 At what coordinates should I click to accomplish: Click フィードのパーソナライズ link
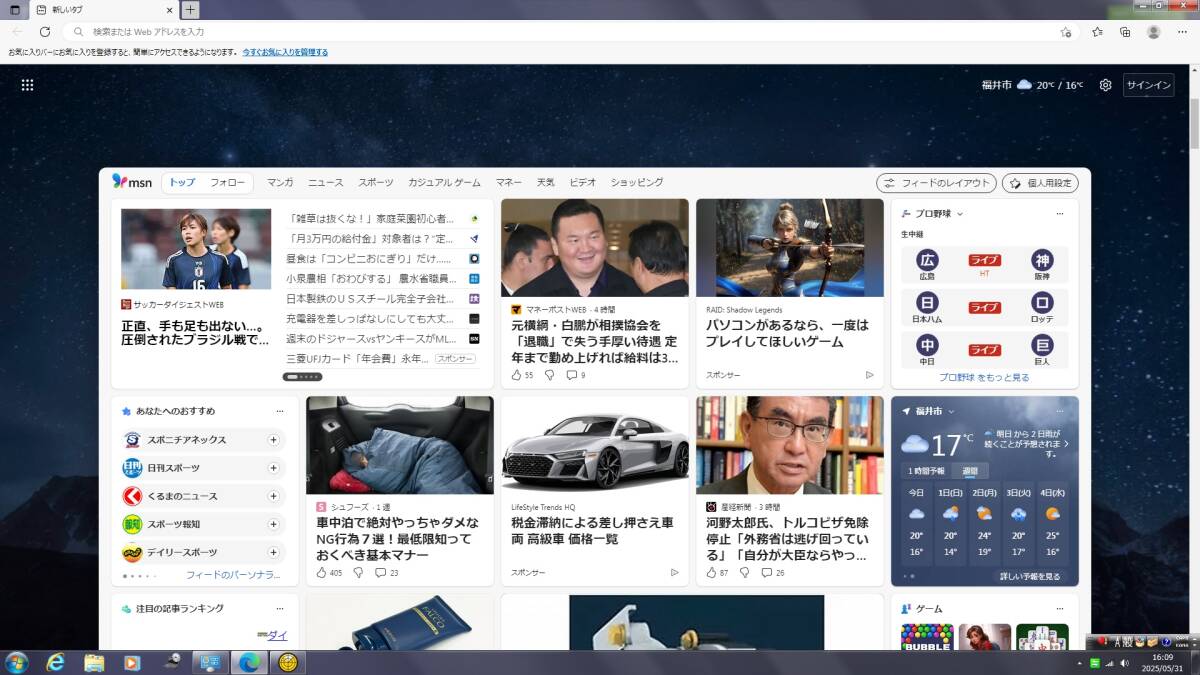[x=233, y=575]
